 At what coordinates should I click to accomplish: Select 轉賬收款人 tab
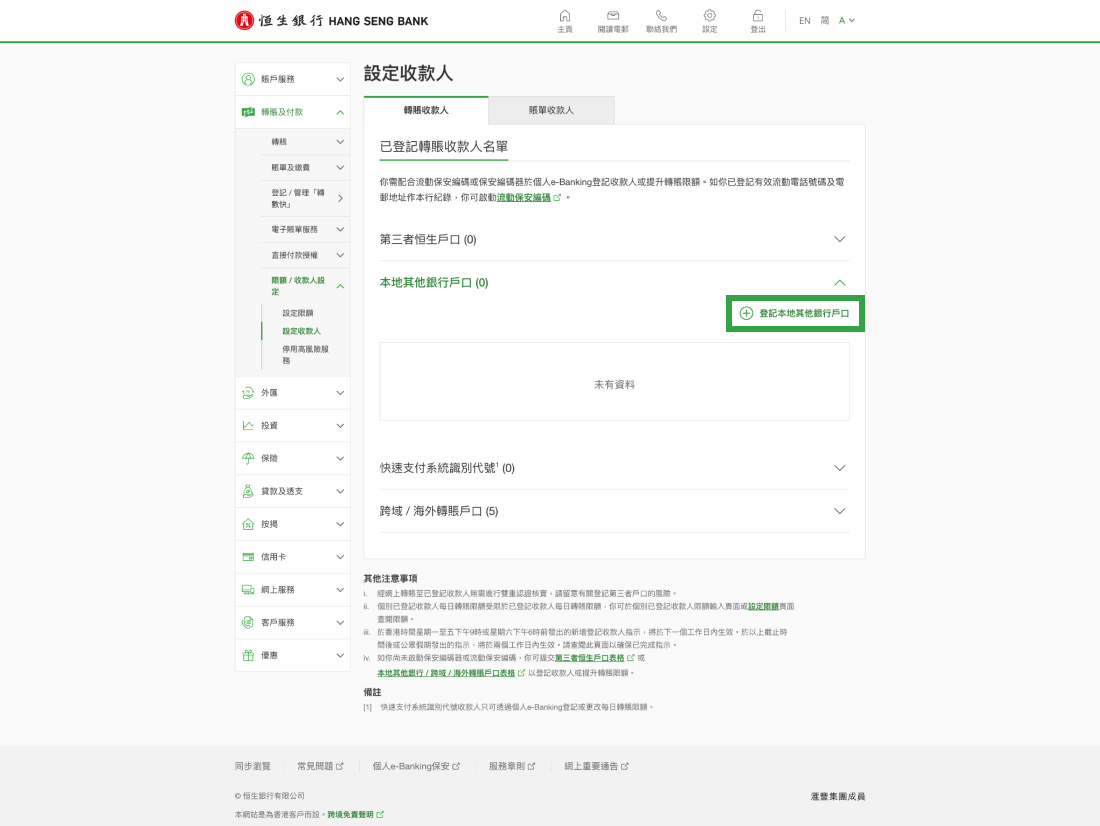coord(426,110)
